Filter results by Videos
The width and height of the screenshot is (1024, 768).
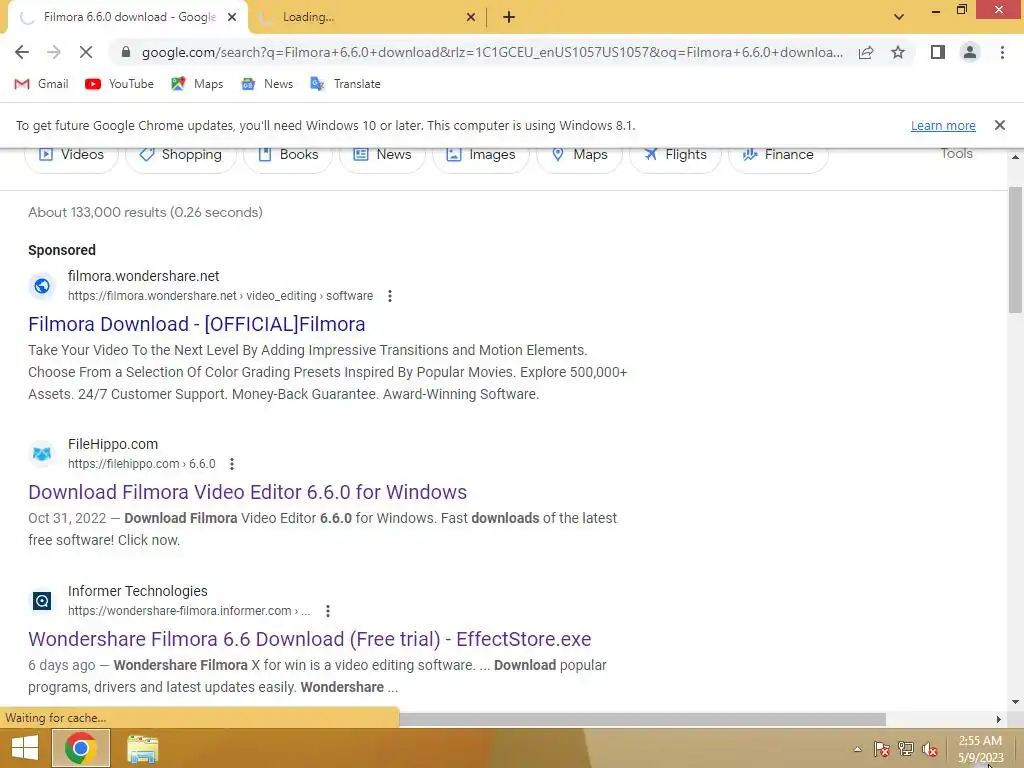tap(72, 155)
